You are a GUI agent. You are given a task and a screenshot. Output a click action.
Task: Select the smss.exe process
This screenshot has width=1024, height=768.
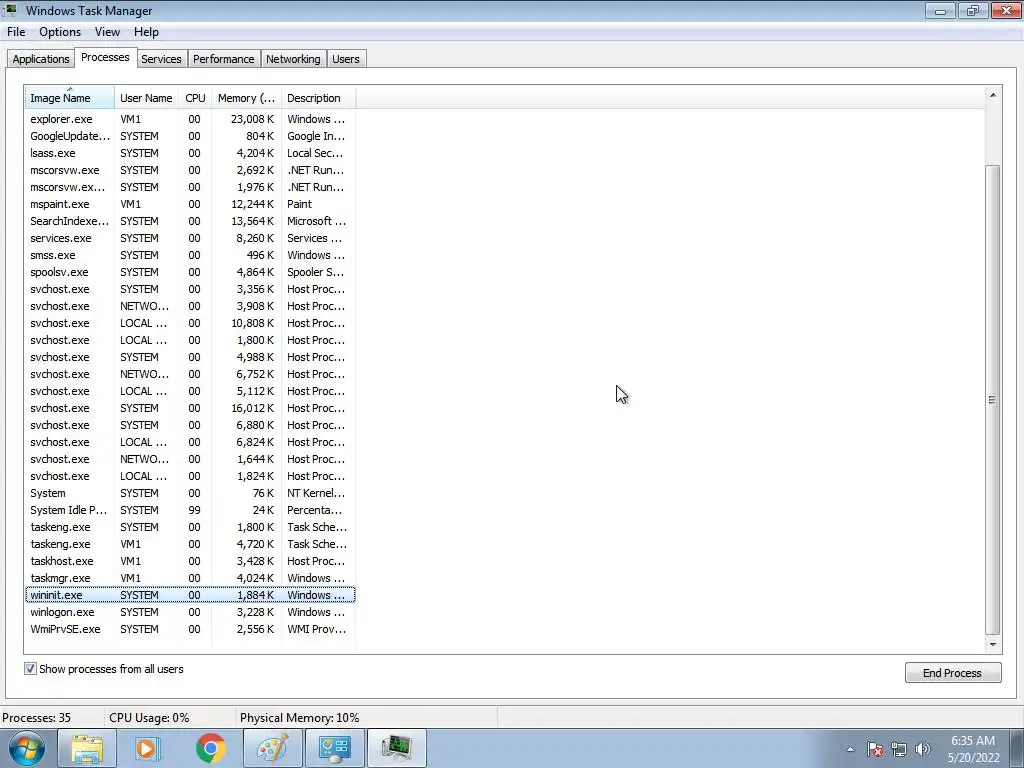coord(190,255)
